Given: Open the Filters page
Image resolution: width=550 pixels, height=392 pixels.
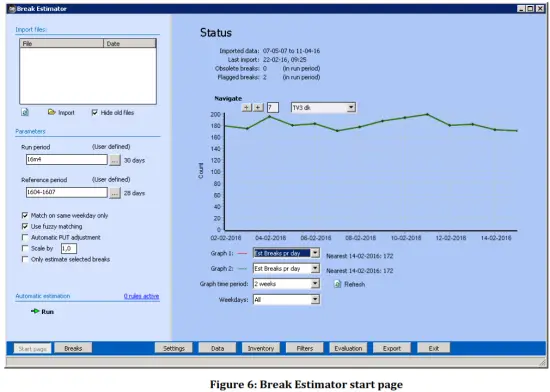Looking at the screenshot, I should (x=304, y=348).
